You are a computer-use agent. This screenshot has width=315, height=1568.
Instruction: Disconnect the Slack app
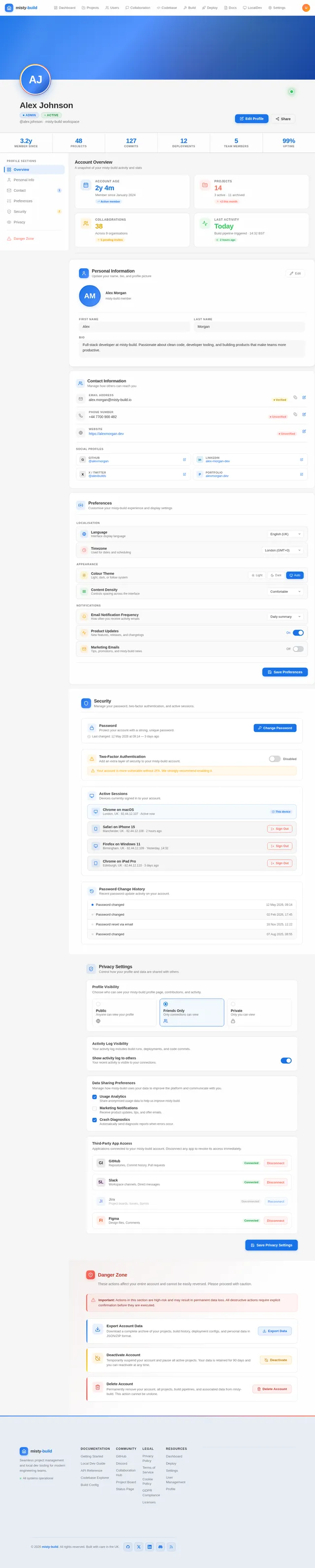[x=276, y=1183]
